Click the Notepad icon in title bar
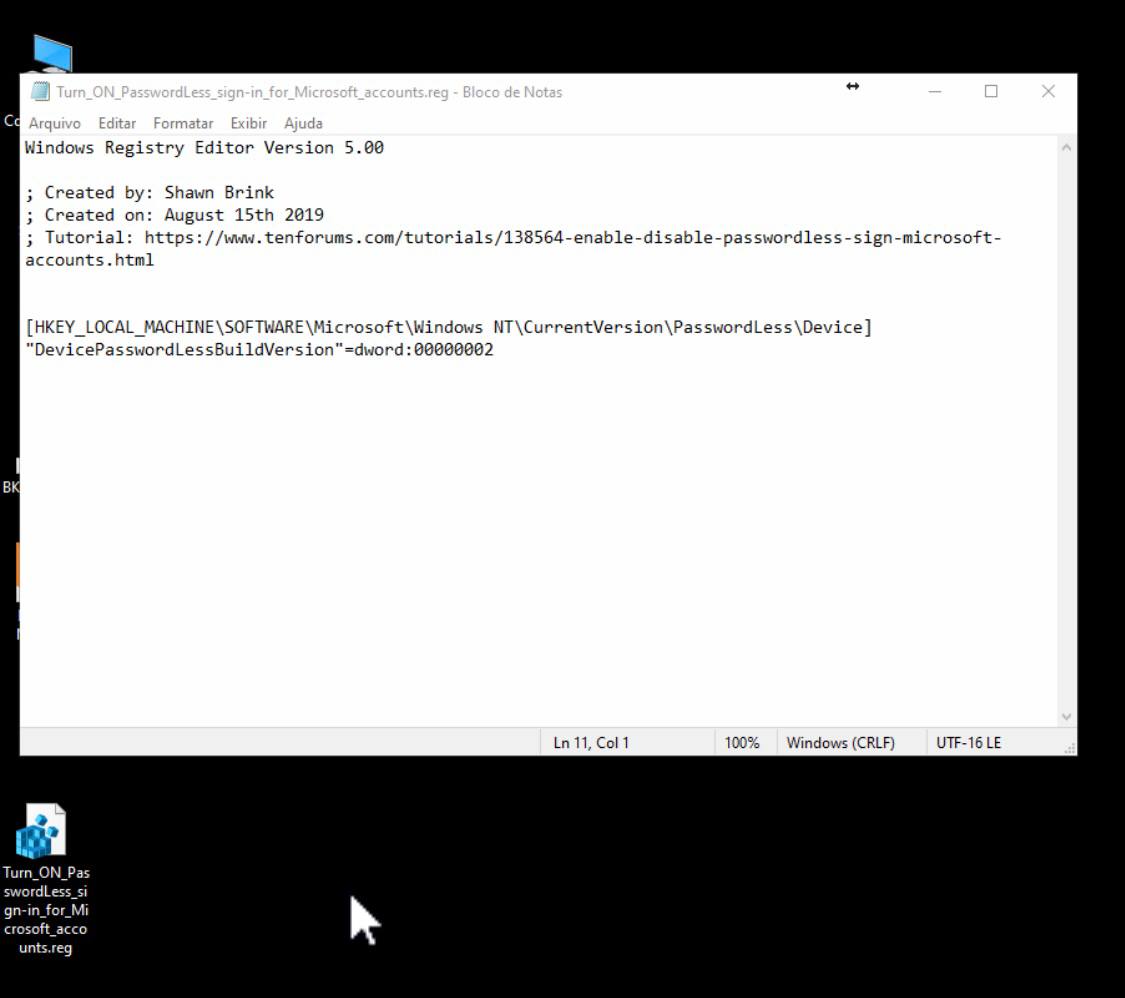 point(40,92)
